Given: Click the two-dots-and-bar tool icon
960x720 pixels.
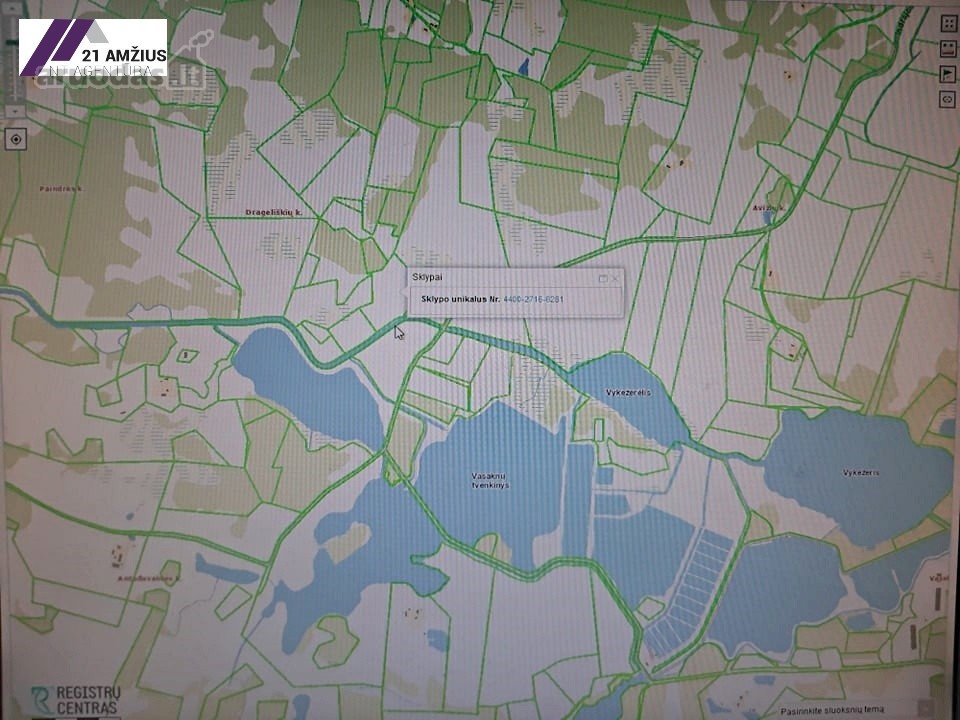Looking at the screenshot, I should pyautogui.click(x=948, y=48).
